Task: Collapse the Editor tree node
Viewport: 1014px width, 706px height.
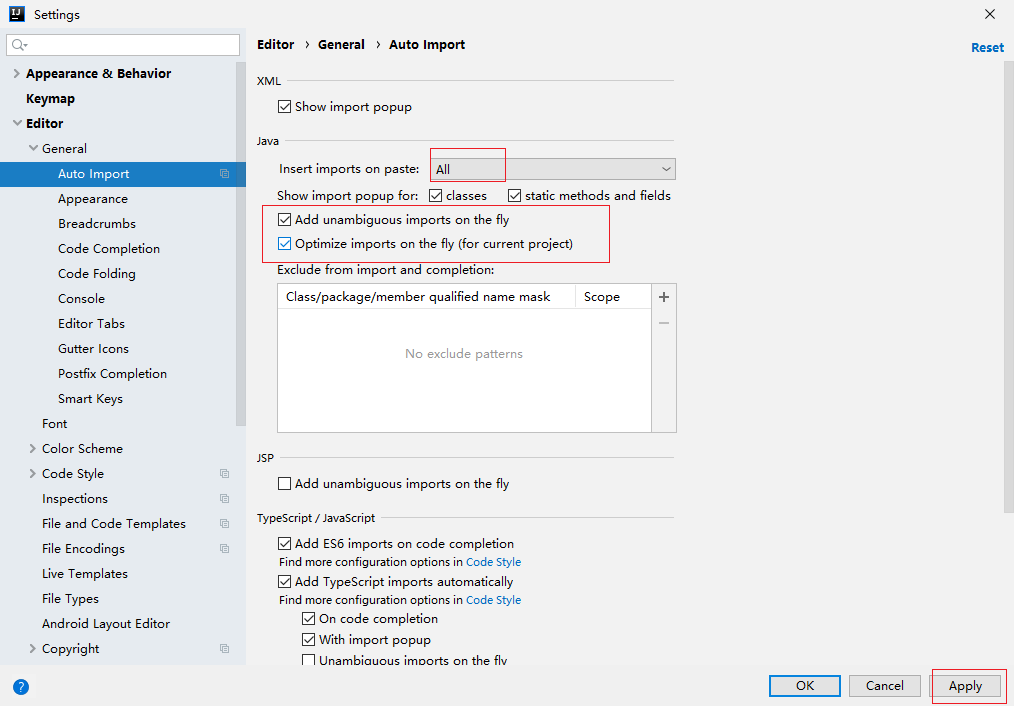Action: tap(17, 123)
